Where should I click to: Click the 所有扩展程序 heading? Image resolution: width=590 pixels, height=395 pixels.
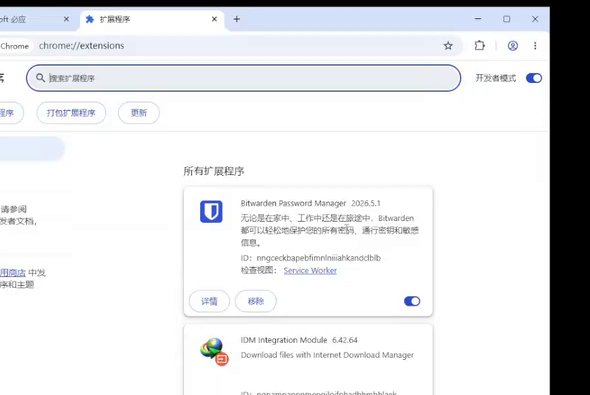click(x=214, y=171)
